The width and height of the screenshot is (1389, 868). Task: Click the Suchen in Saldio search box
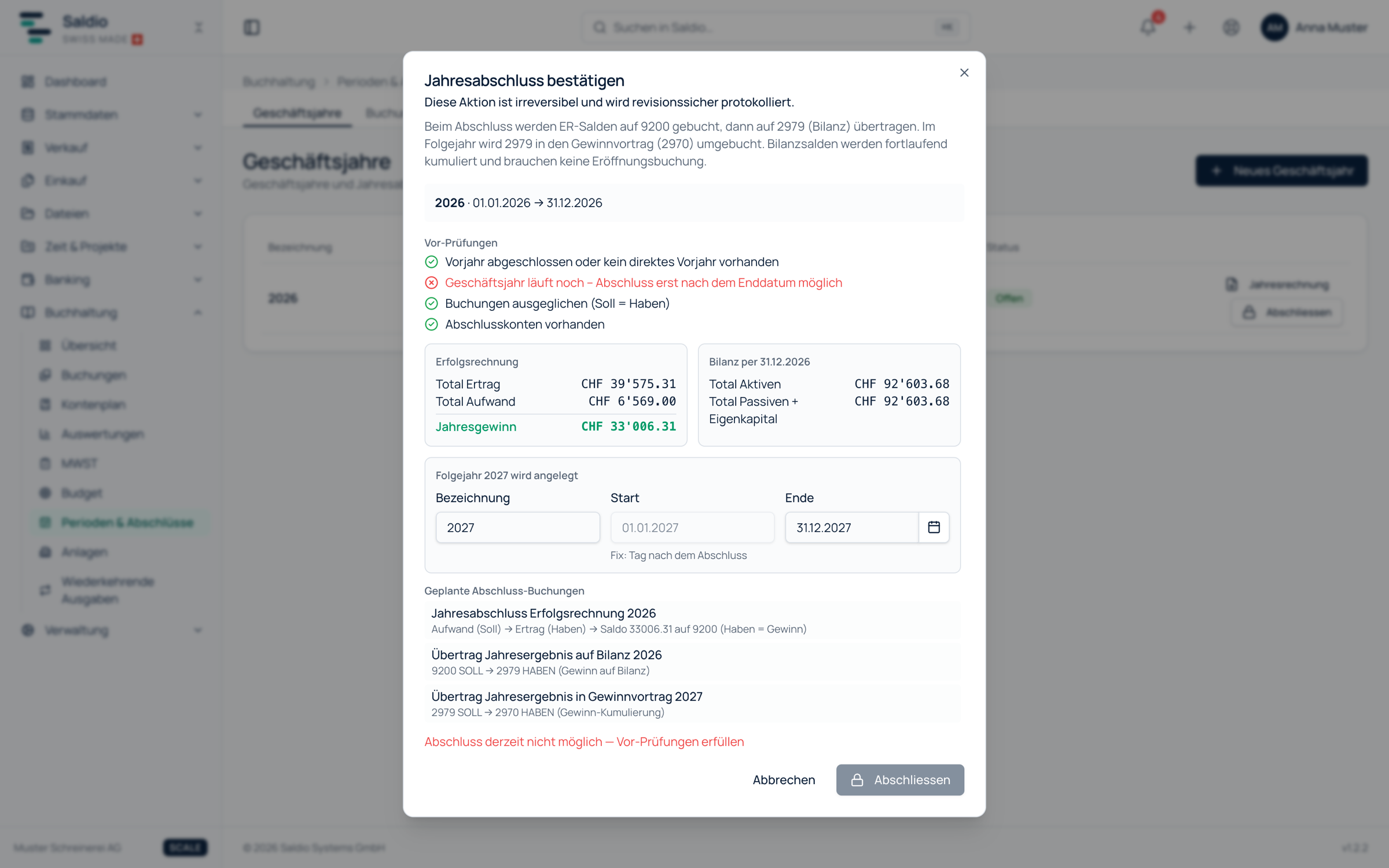click(776, 27)
